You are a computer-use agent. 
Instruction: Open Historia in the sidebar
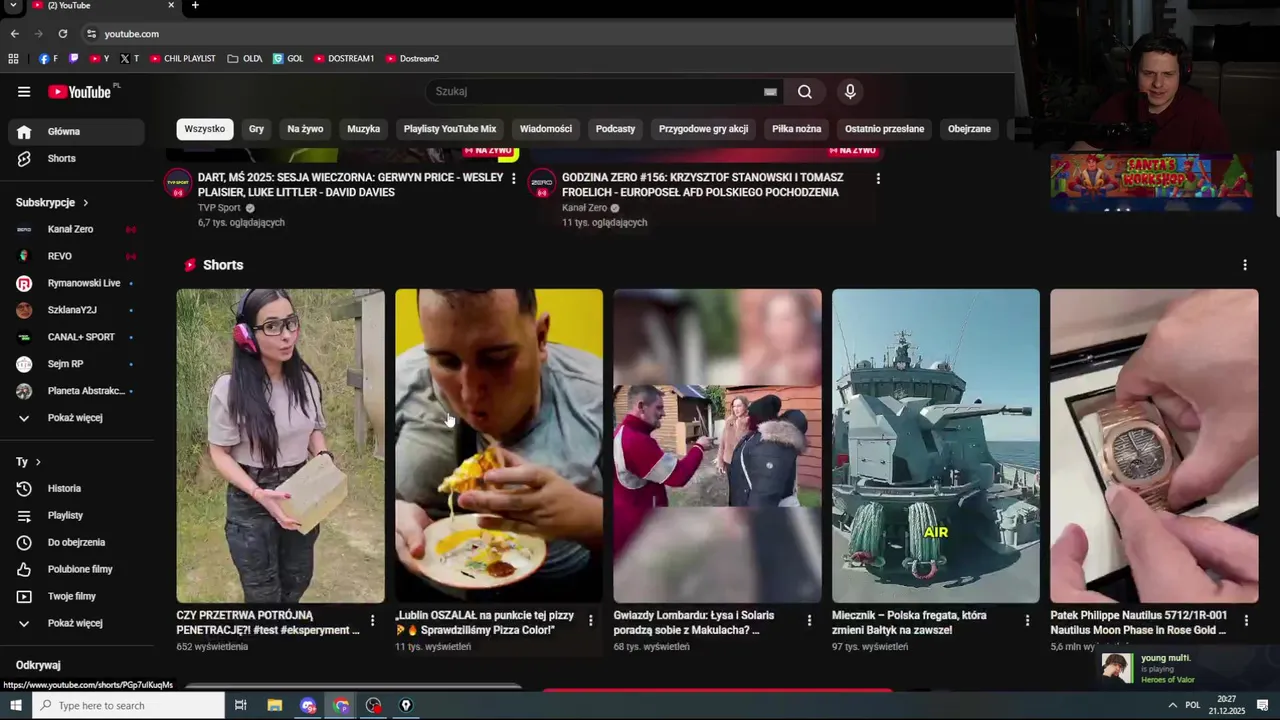tap(76, 489)
